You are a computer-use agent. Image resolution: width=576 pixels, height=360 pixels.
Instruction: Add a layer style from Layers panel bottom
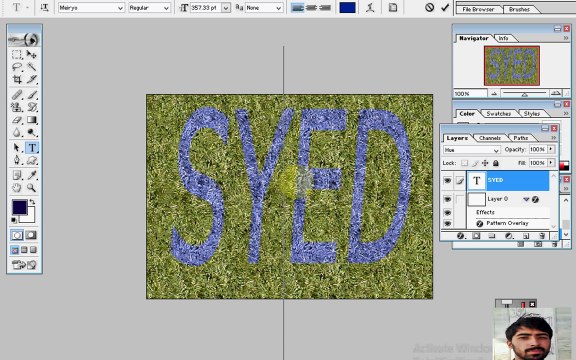pyautogui.click(x=461, y=236)
